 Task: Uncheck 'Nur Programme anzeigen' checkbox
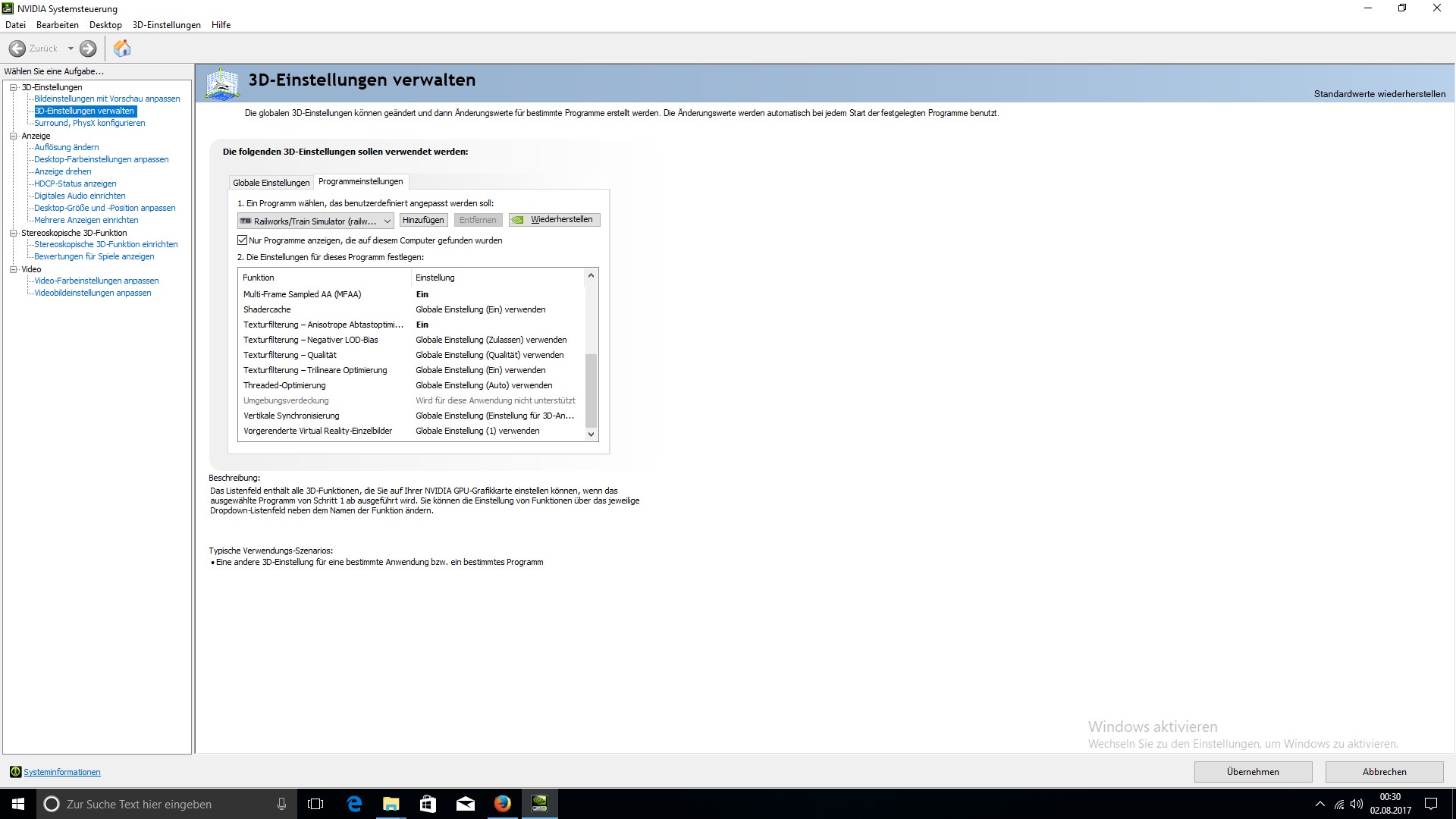tap(243, 240)
